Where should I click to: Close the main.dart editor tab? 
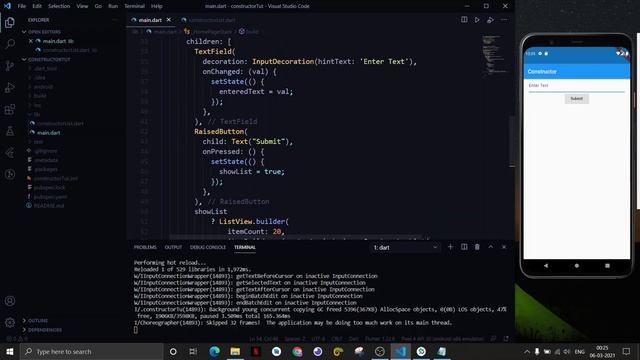169,20
